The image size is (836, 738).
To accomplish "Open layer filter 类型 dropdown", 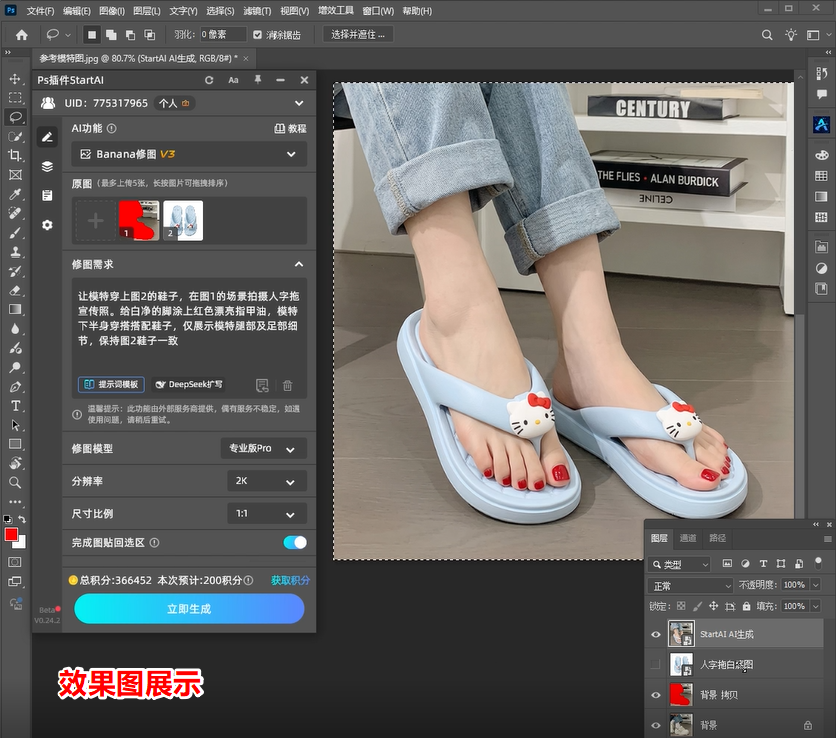I will coord(680,564).
